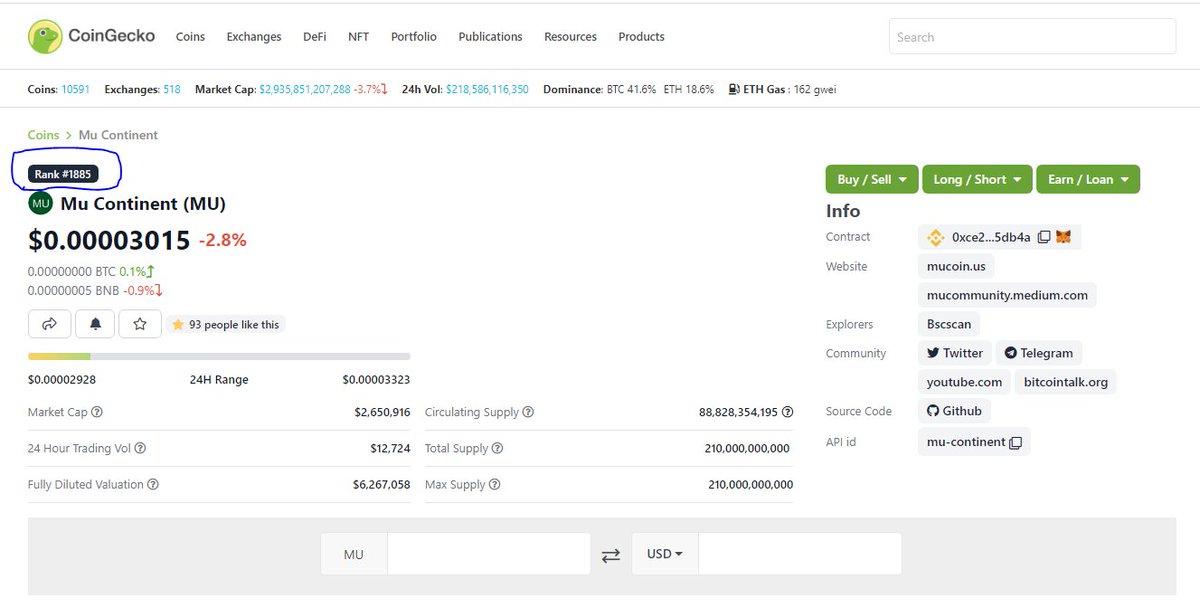Image resolution: width=1200 pixels, height=608 pixels.
Task: Click the MetaMask fox icon
Action: 1064,237
